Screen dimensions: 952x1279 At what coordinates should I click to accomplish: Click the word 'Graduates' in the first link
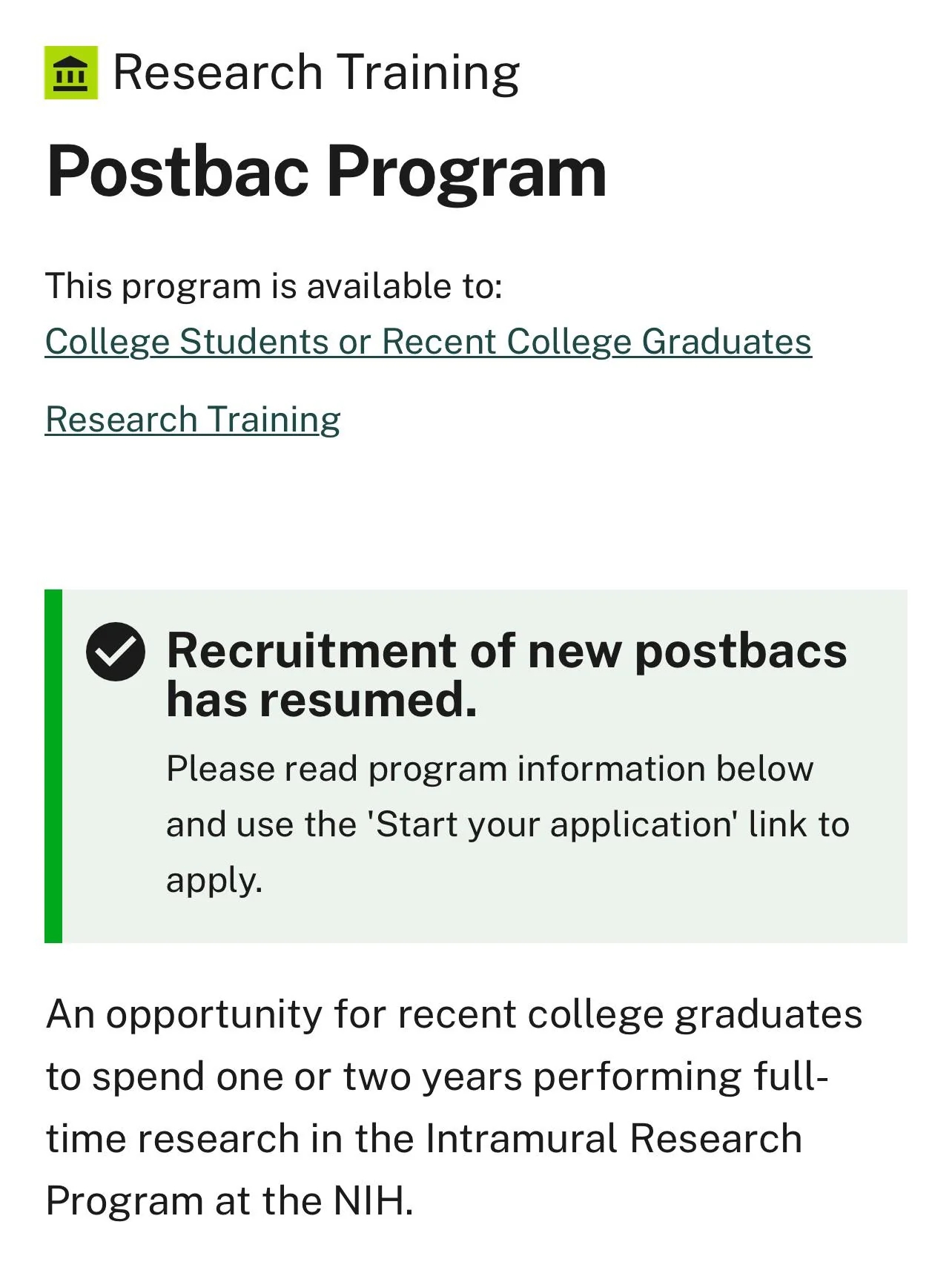[x=726, y=342]
